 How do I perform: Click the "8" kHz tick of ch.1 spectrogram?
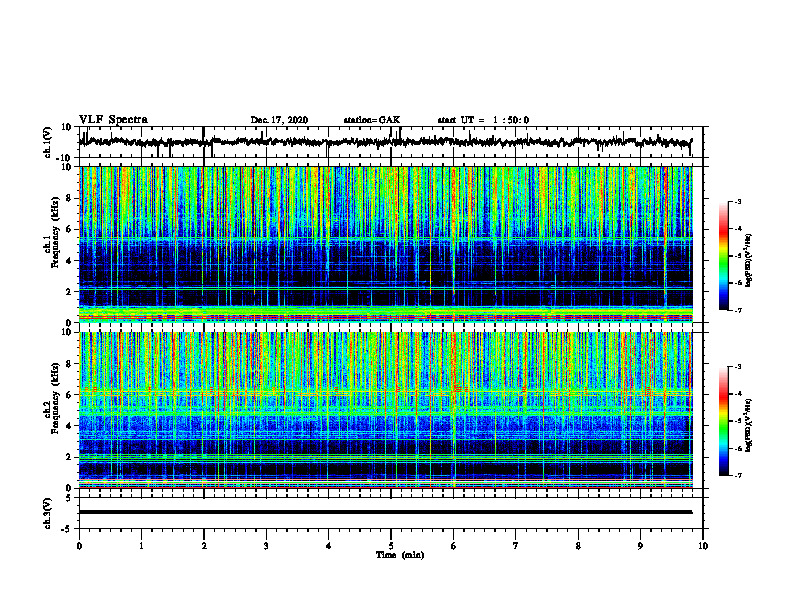click(69, 198)
